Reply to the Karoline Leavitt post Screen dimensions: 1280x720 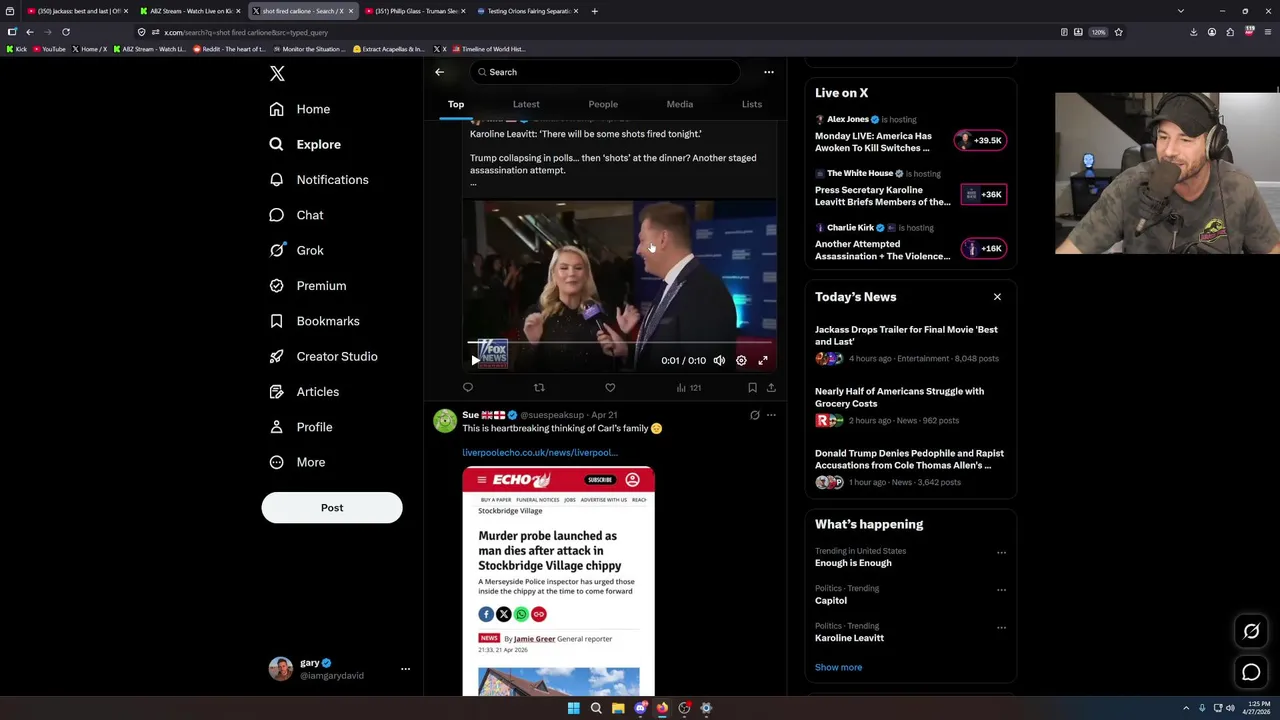click(x=468, y=388)
